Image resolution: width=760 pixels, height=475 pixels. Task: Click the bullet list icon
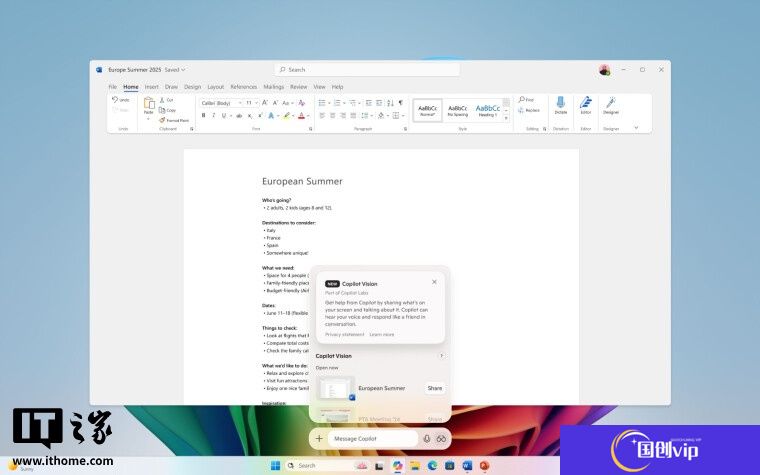(322, 103)
